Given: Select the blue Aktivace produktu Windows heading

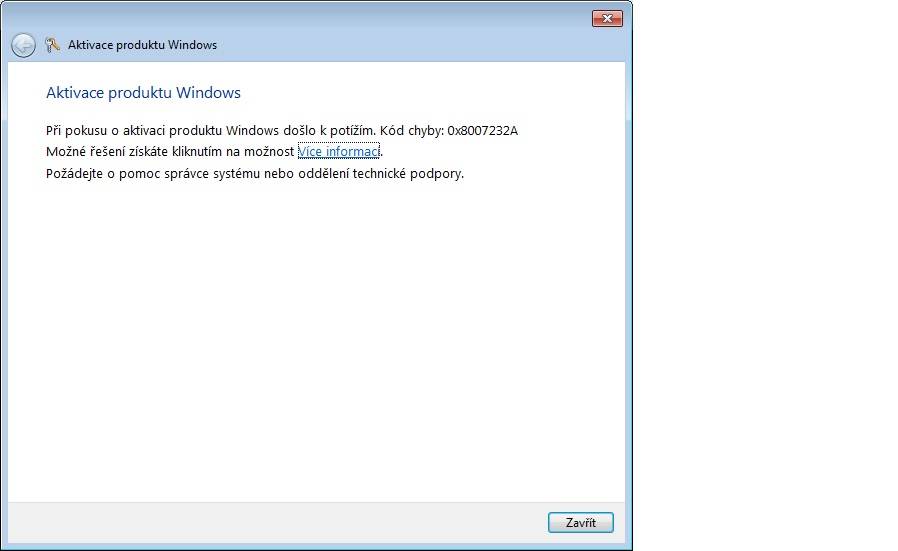Looking at the screenshot, I should pyautogui.click(x=143, y=93).
